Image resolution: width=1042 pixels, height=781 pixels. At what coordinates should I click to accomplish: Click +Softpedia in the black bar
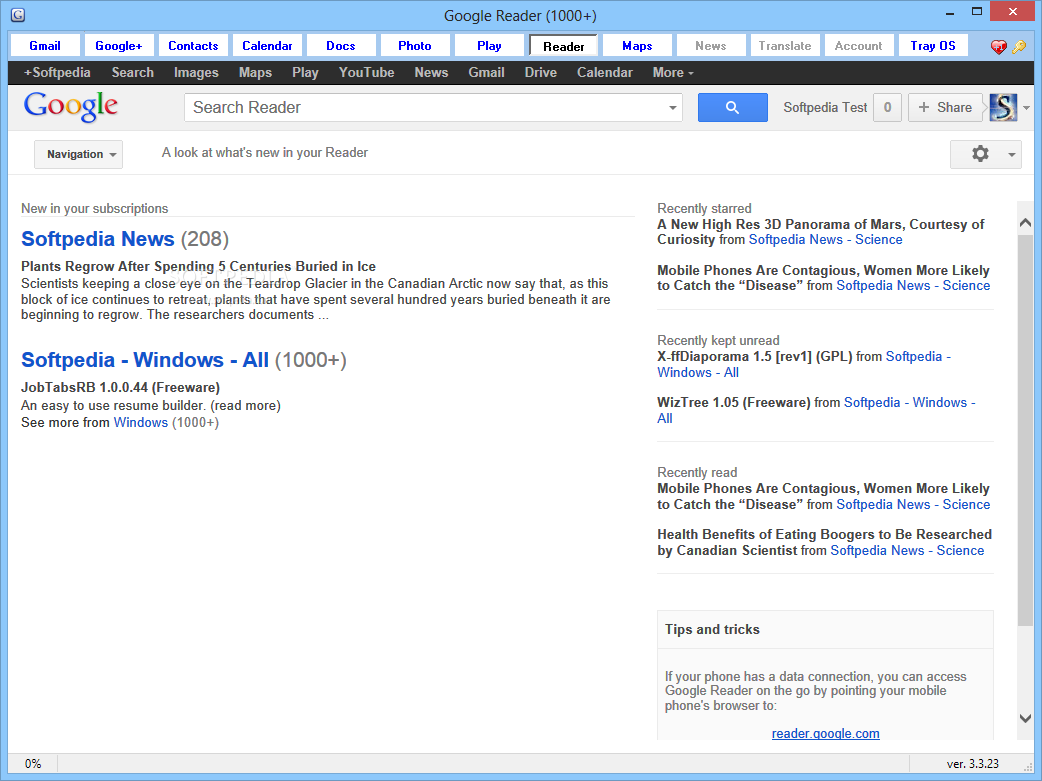click(57, 72)
